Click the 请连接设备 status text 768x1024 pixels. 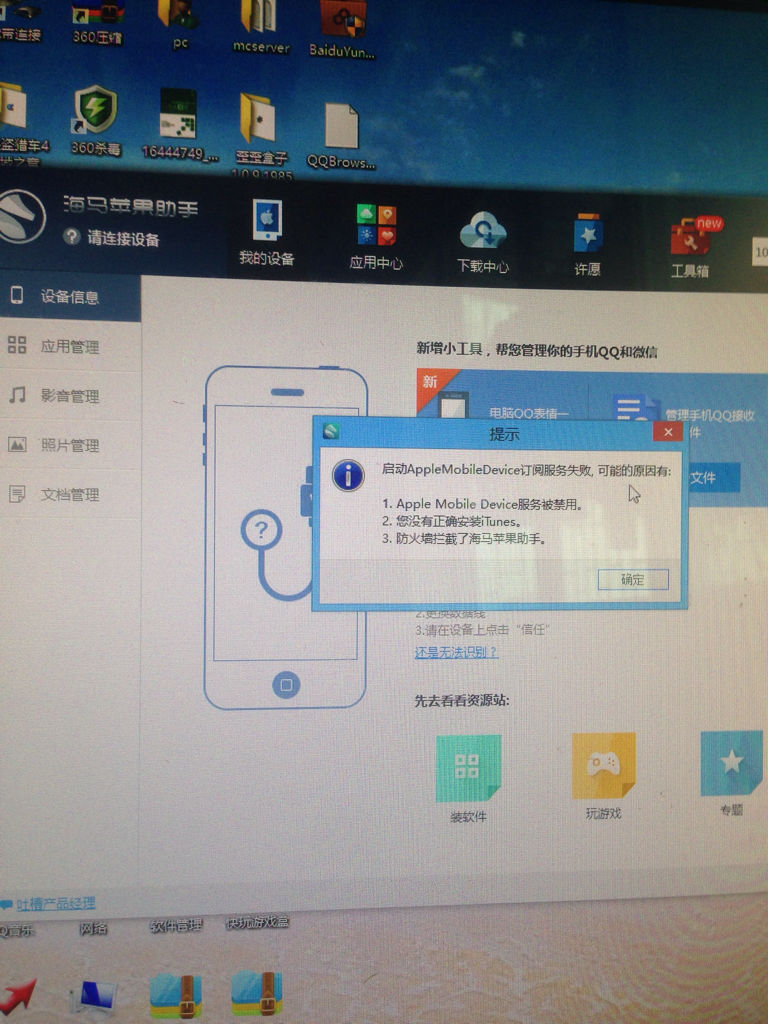click(x=123, y=239)
